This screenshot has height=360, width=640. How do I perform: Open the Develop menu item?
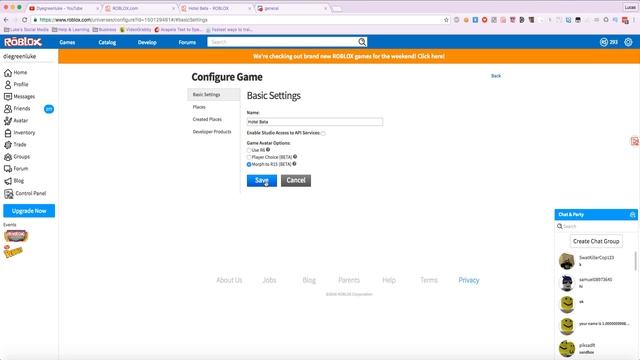[x=147, y=42]
